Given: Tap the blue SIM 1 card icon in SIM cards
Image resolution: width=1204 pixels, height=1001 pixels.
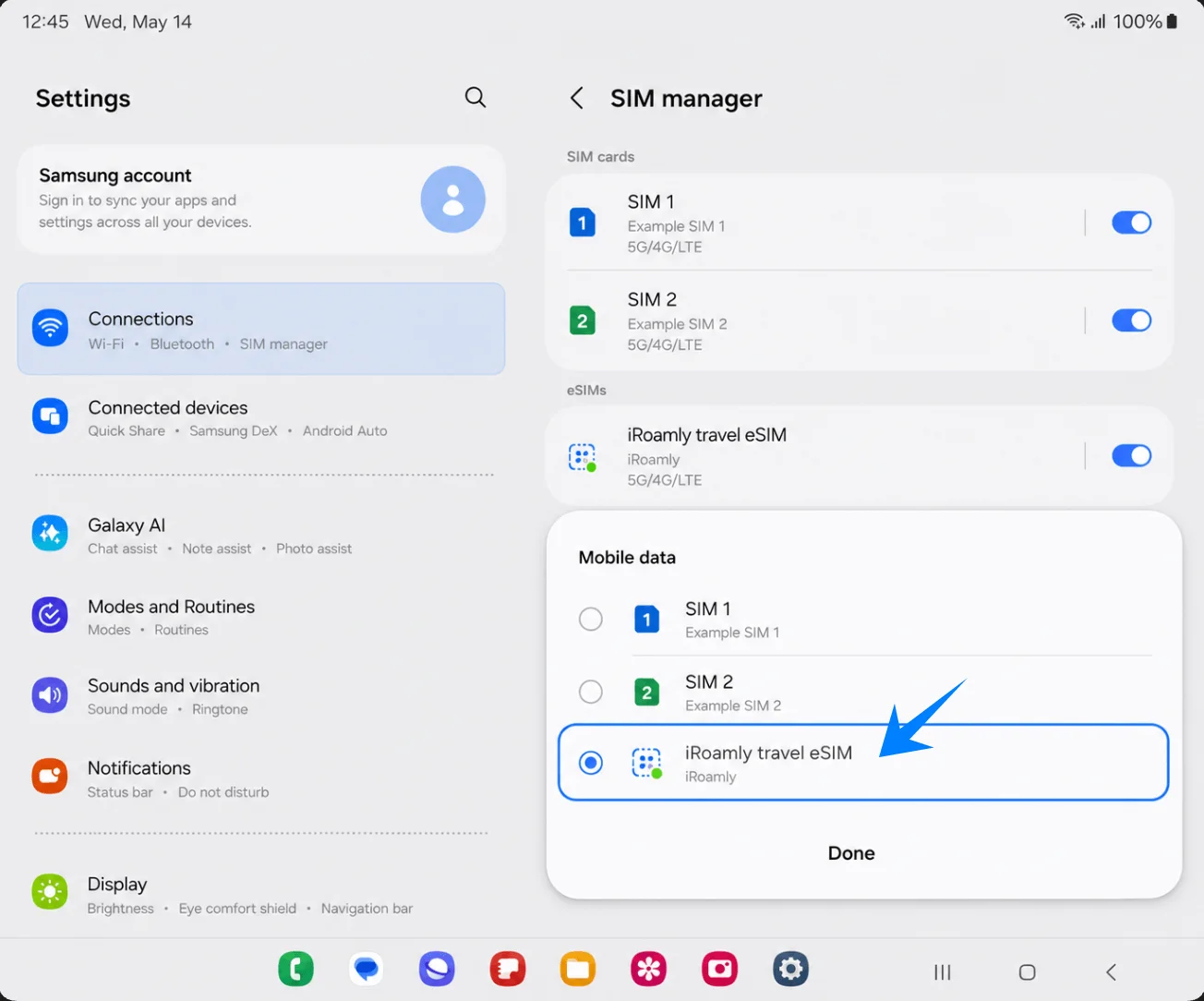Looking at the screenshot, I should click(x=583, y=223).
